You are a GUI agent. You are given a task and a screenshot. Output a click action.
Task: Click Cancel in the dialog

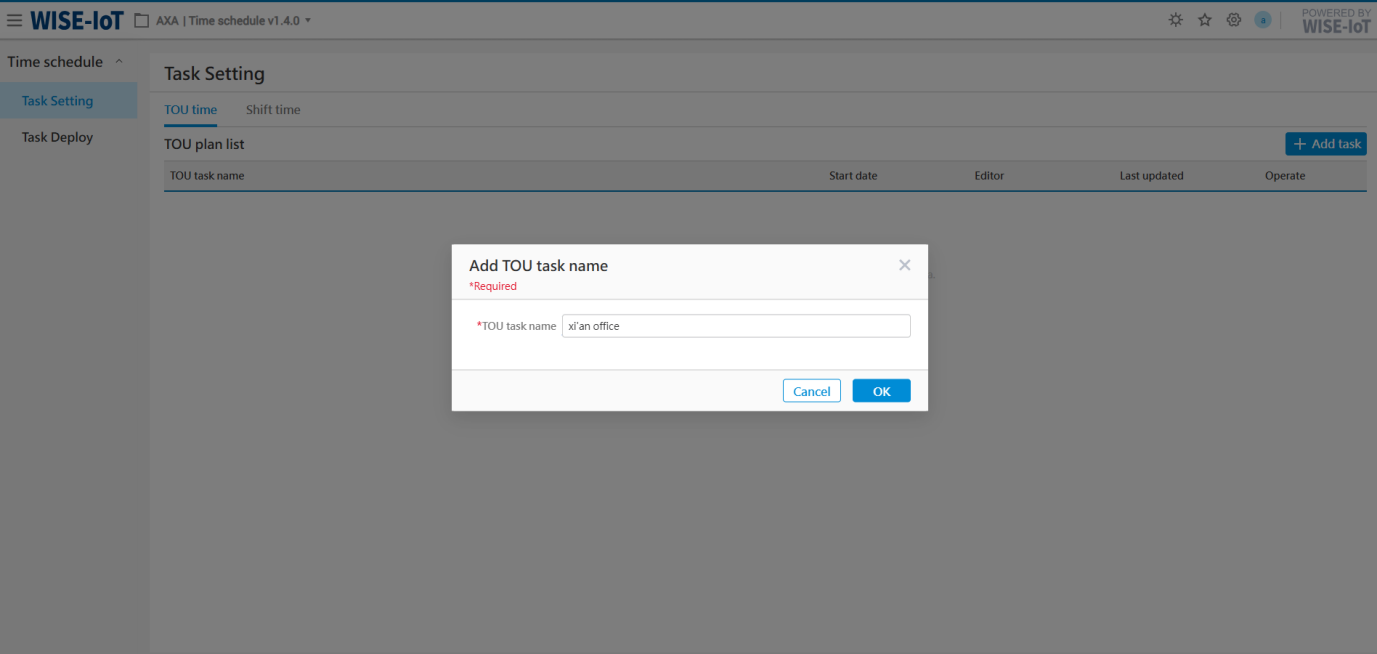pyautogui.click(x=811, y=391)
